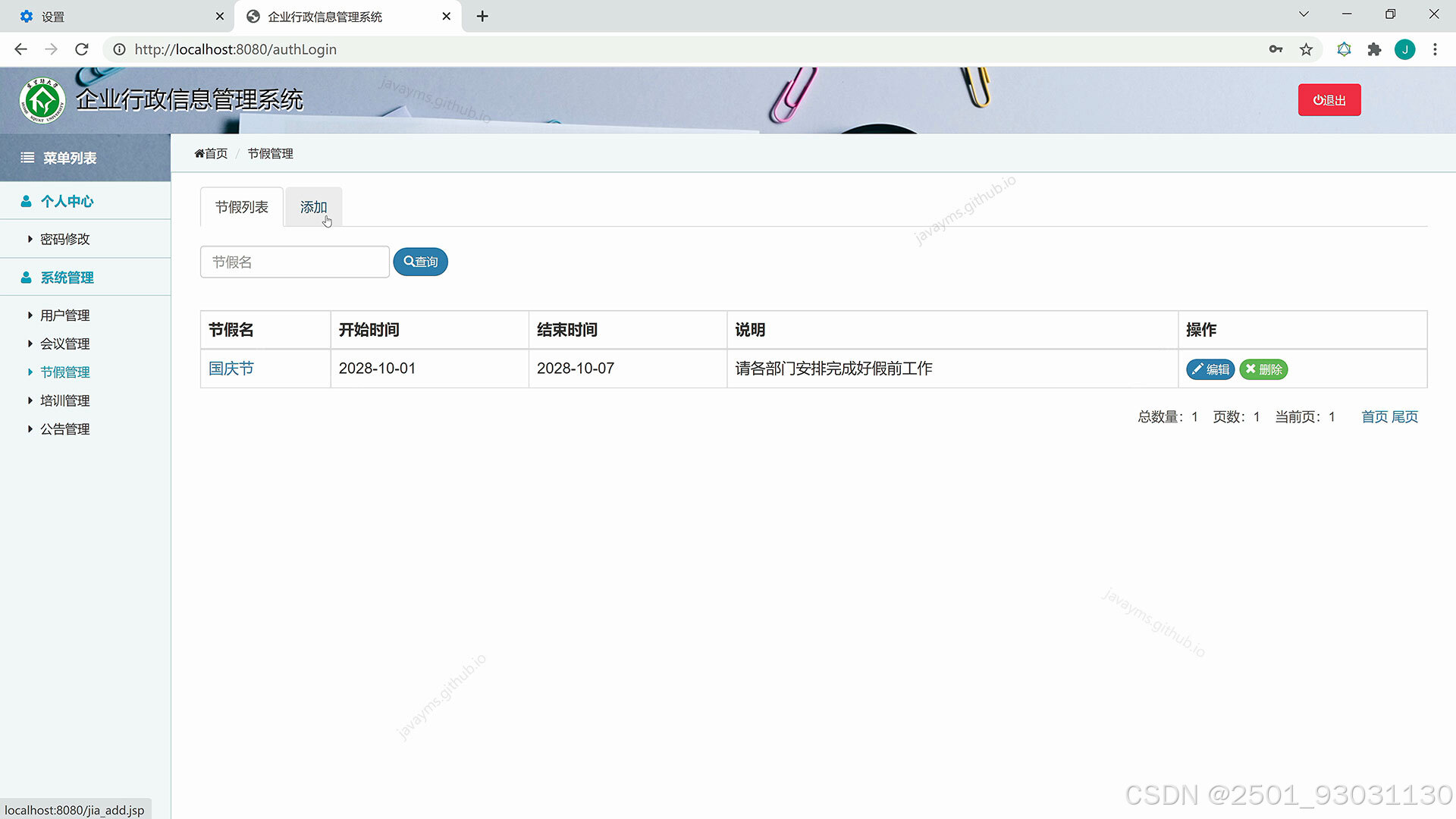Go to 首页 via breadcrumb

tap(211, 153)
